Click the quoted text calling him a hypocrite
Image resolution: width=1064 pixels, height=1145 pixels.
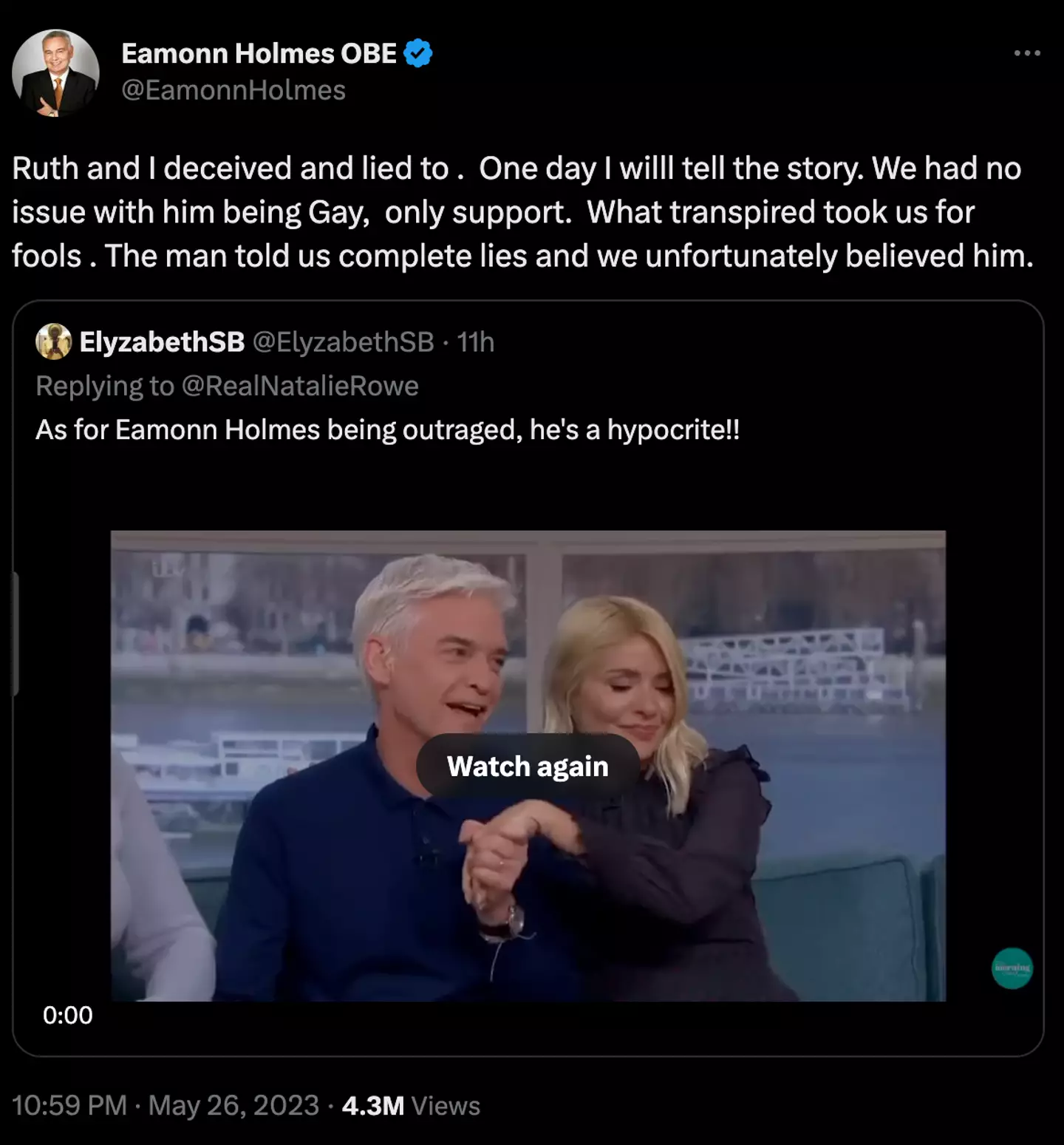click(387, 429)
